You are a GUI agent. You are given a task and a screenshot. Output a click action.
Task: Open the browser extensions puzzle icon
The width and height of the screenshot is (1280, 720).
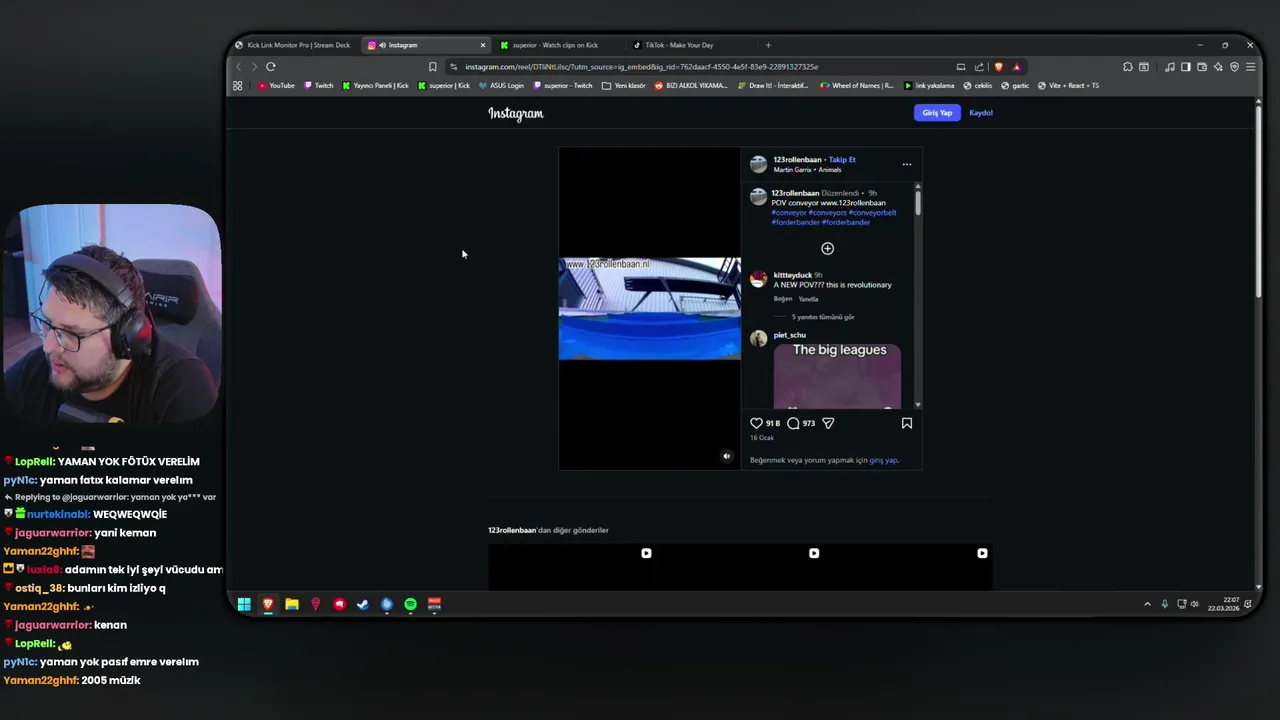[1127, 67]
